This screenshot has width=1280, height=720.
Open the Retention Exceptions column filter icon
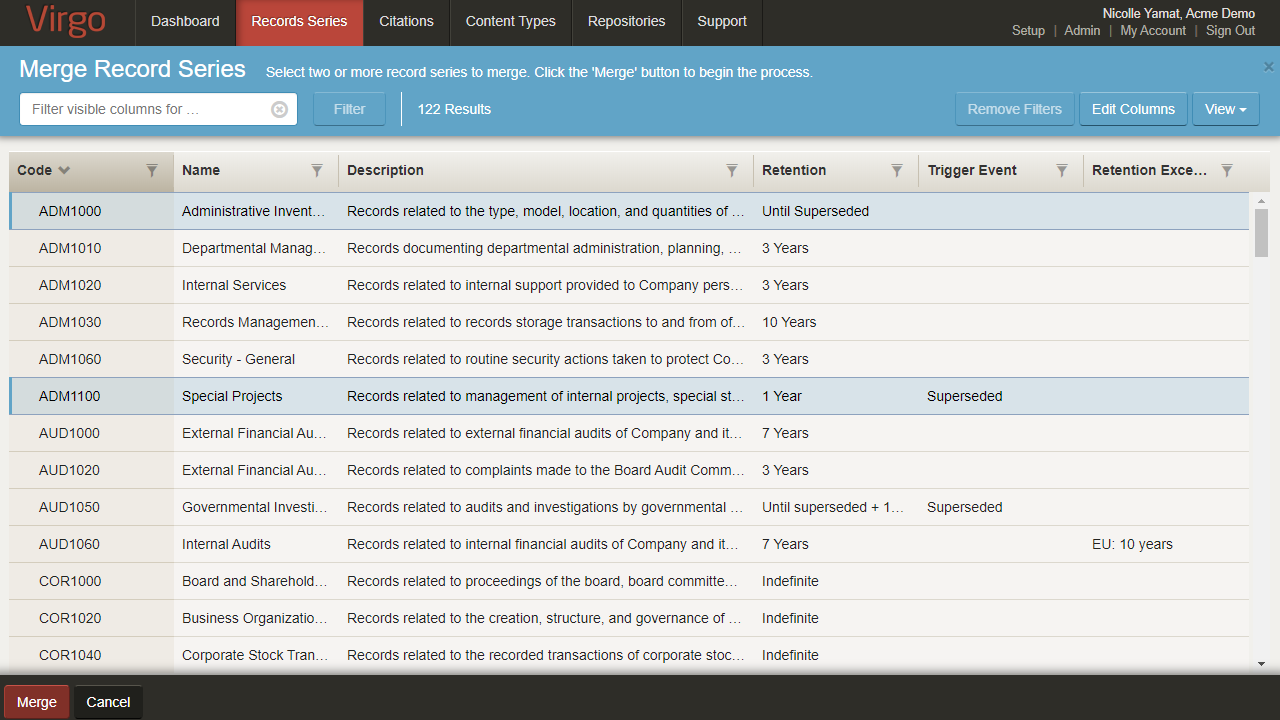(x=1227, y=171)
